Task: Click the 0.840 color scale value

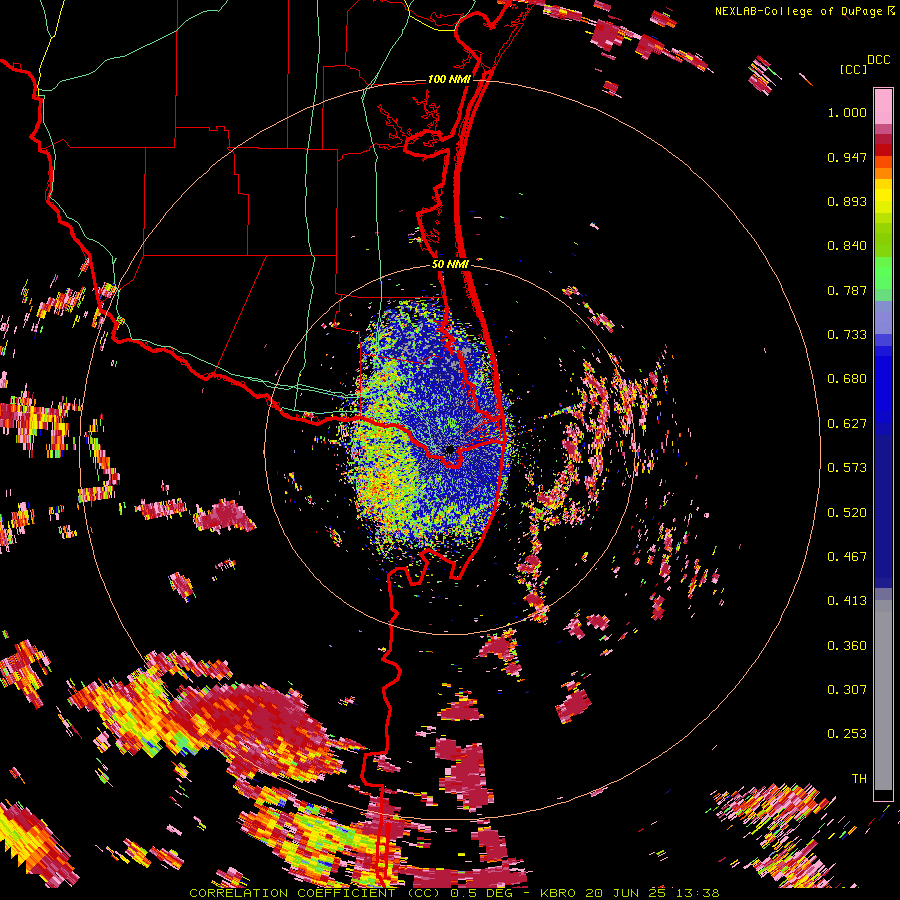Action: click(847, 246)
